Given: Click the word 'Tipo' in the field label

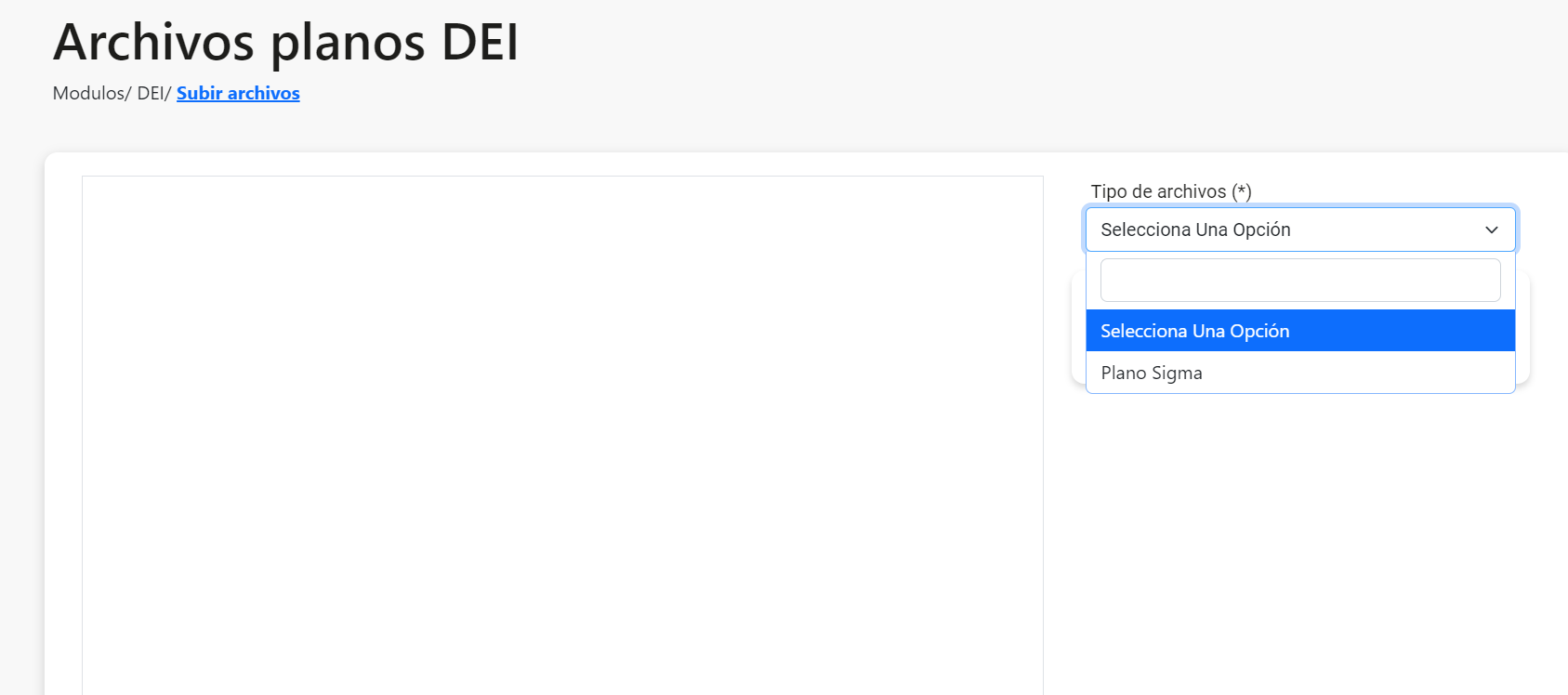Looking at the screenshot, I should click(x=1108, y=191).
